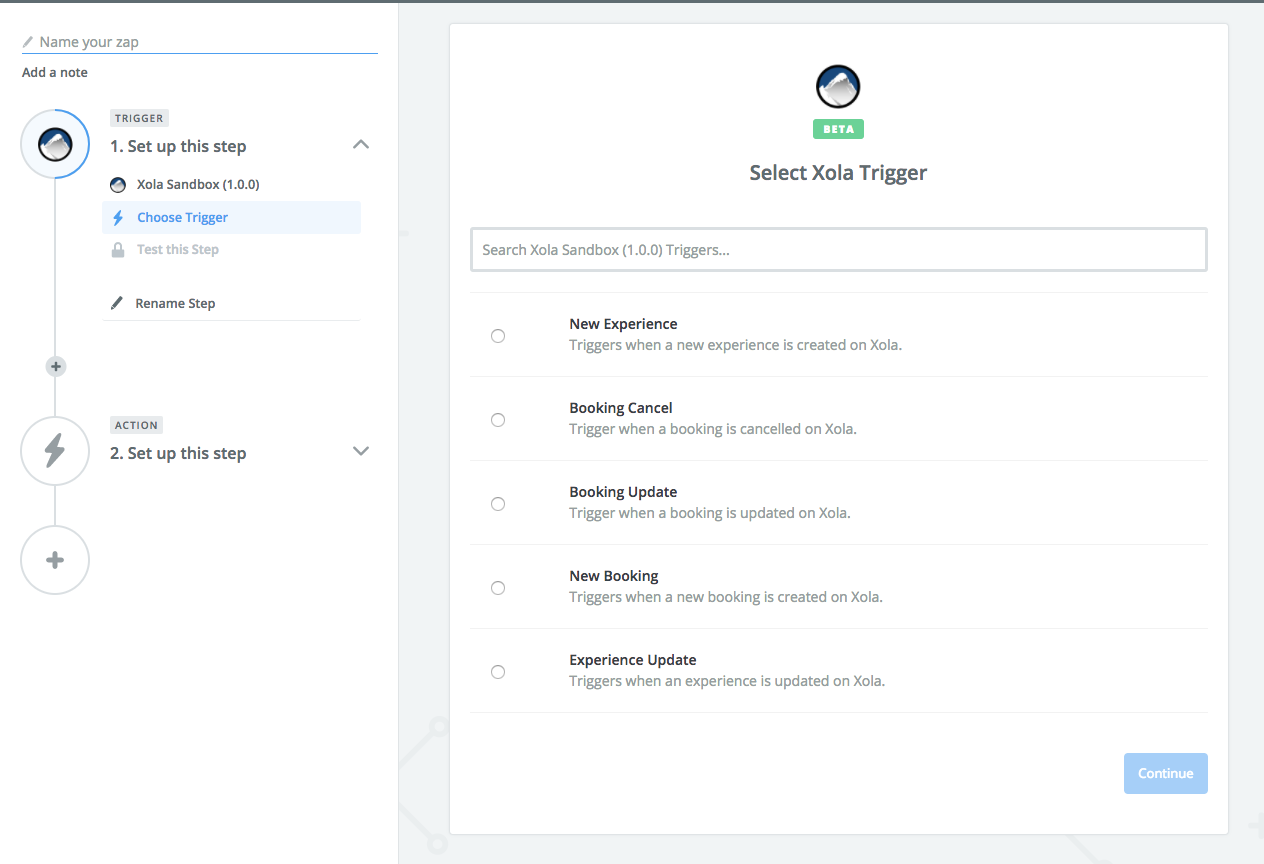Expand the action step with the down chevron
1264x864 pixels.
click(361, 451)
